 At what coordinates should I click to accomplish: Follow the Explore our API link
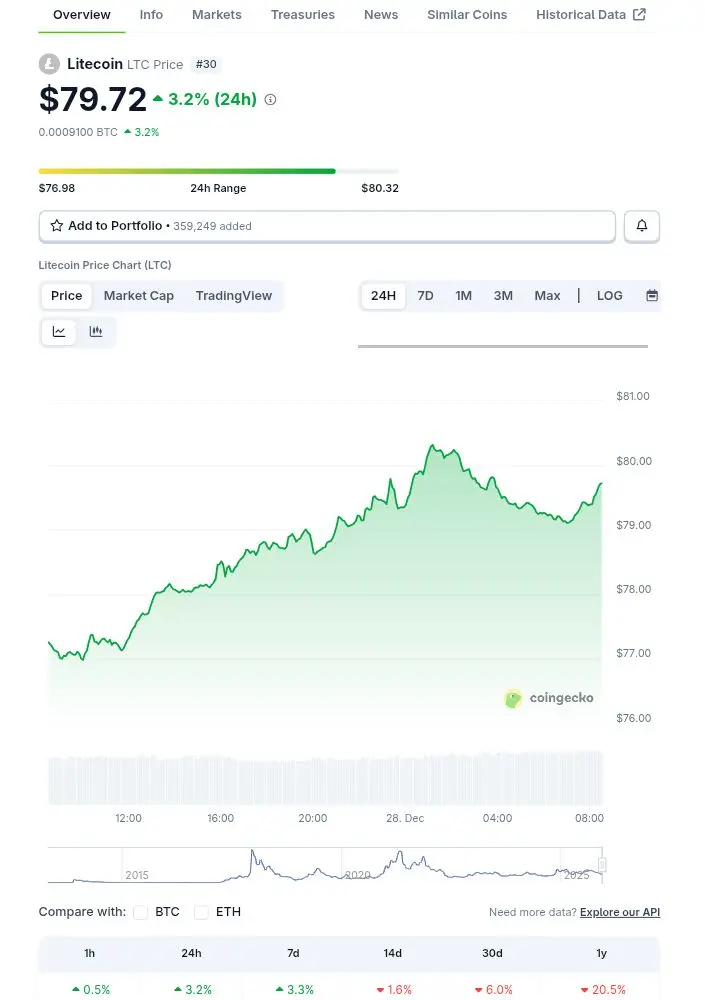(x=620, y=912)
